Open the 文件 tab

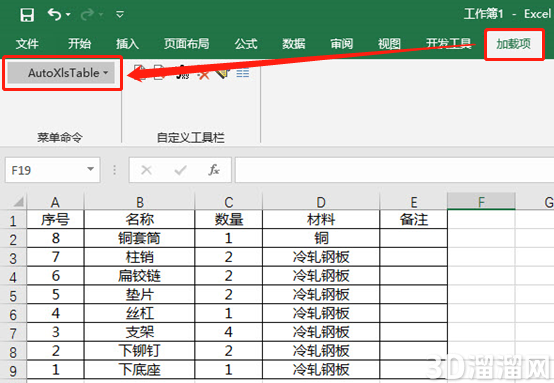coord(27,44)
